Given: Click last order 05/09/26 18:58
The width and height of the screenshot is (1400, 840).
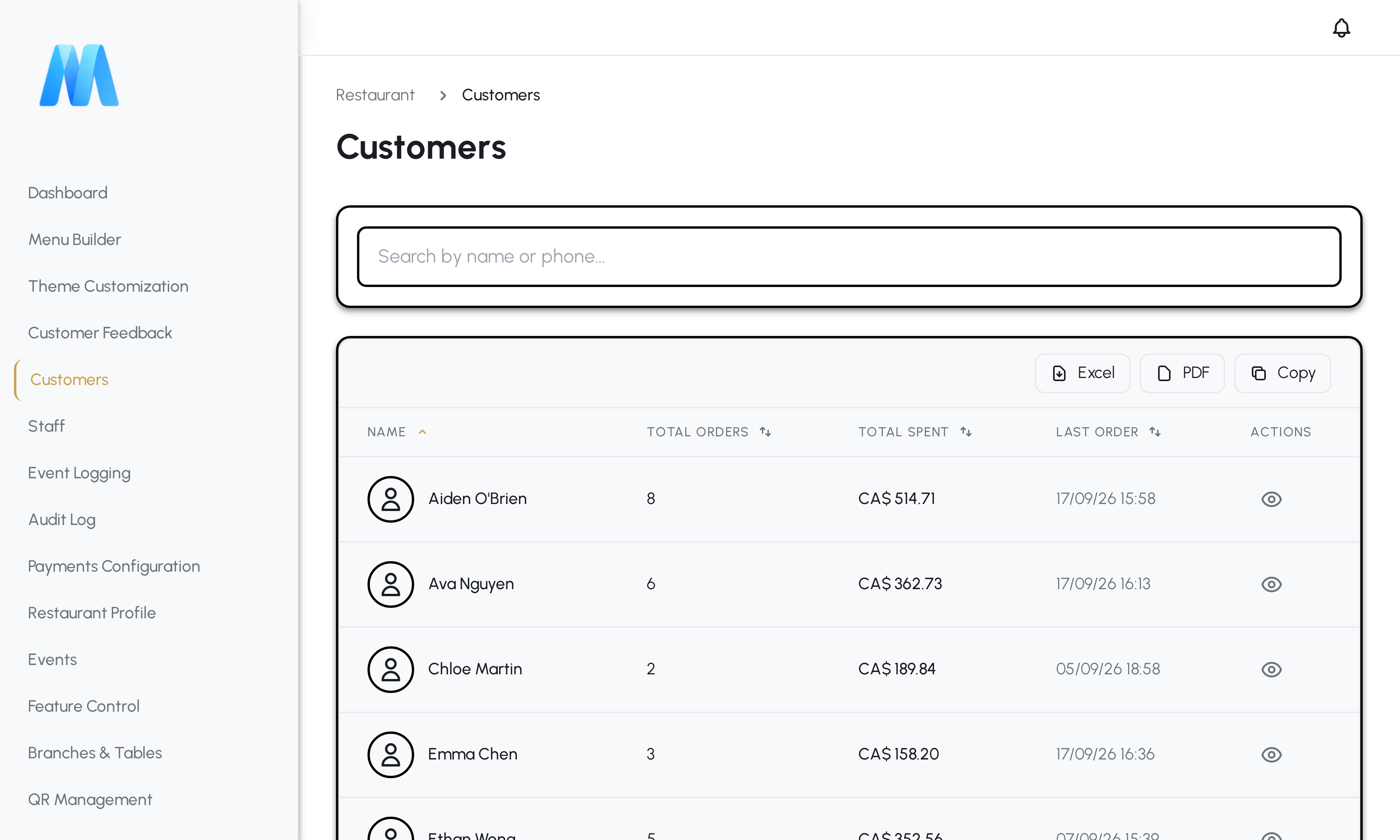Looking at the screenshot, I should point(1108,669).
